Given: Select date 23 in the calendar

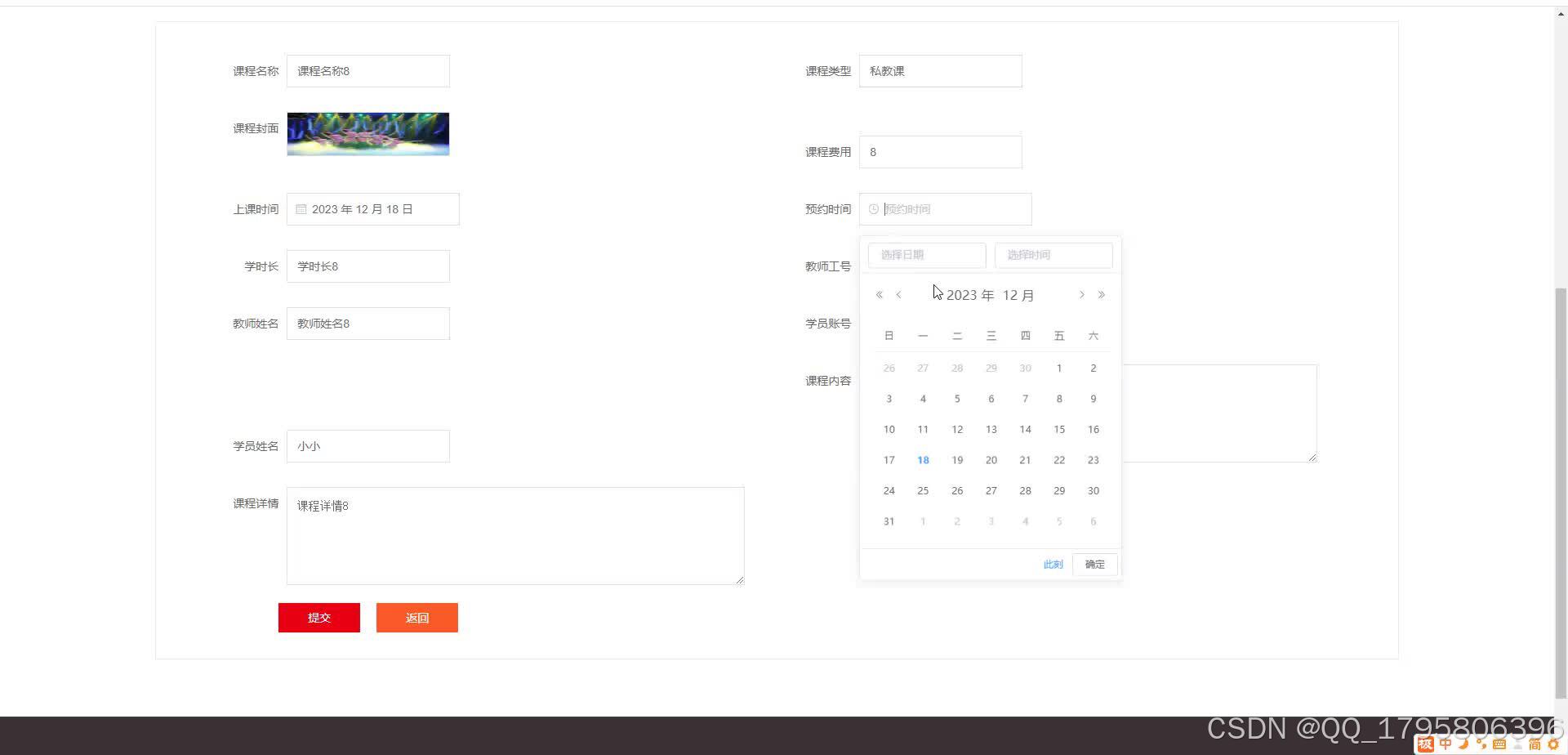Looking at the screenshot, I should 1094,460.
